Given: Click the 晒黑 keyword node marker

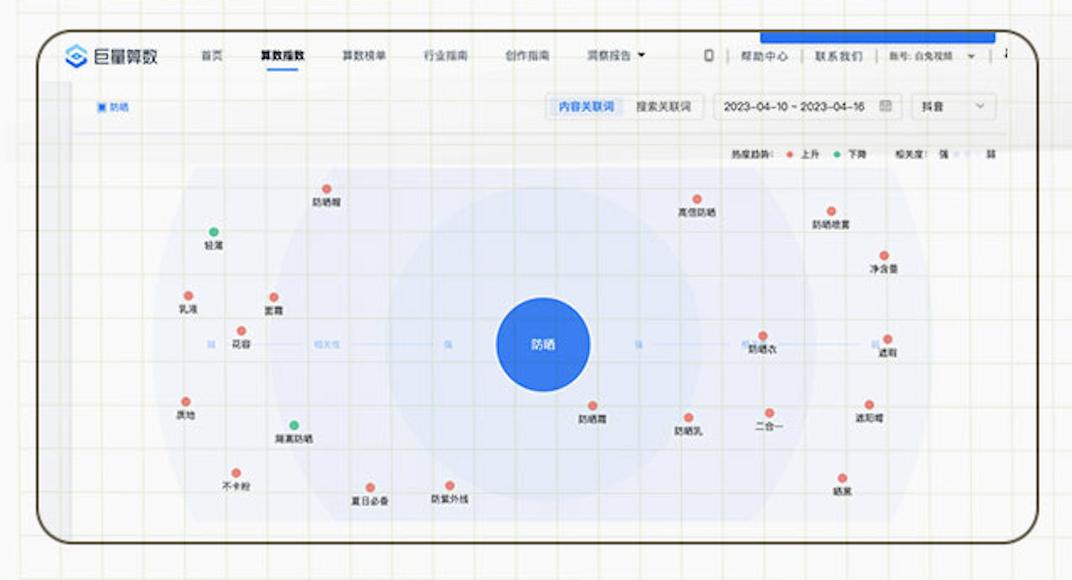Looking at the screenshot, I should point(841,477).
